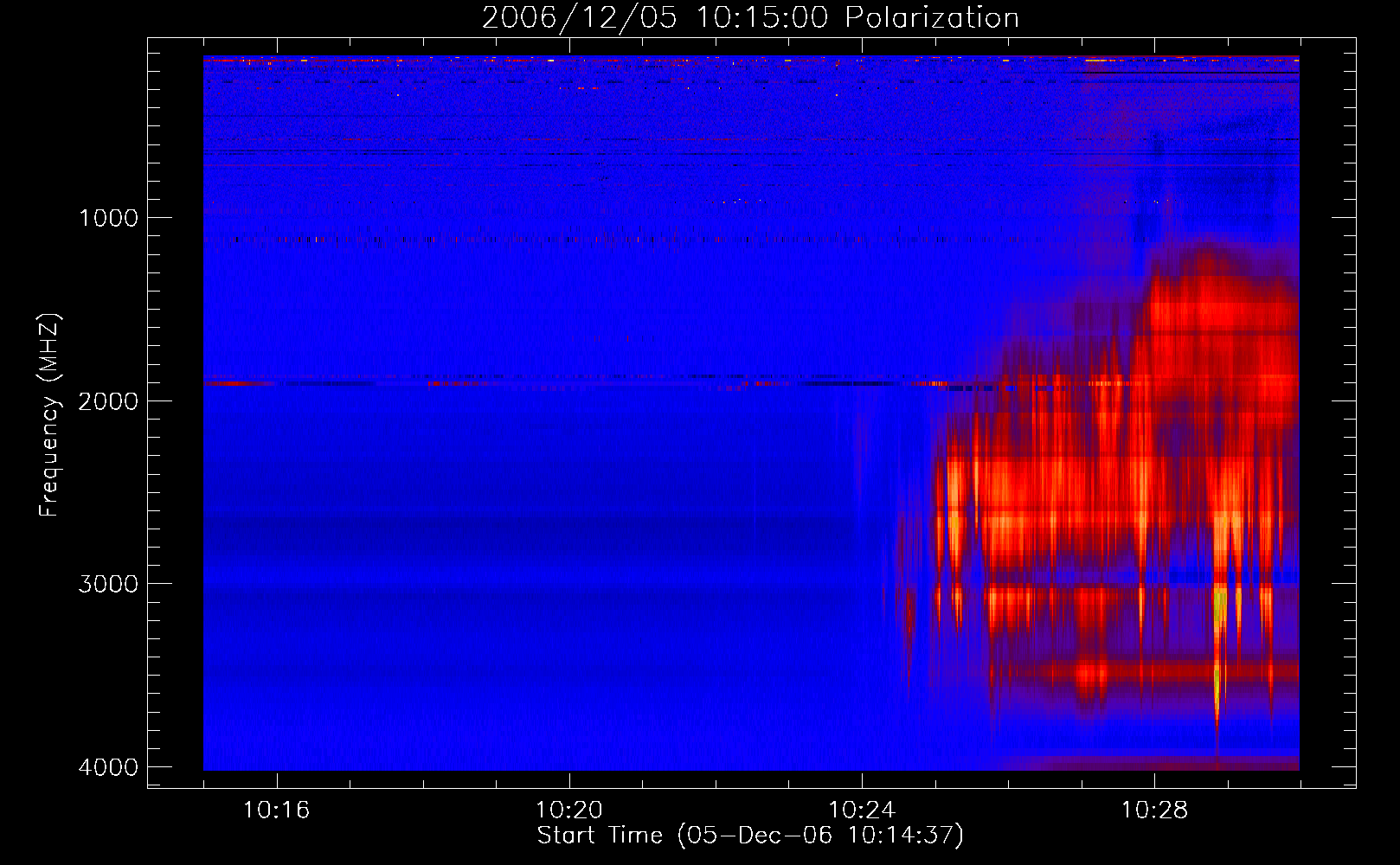Click the 'Frequency (MHZ)' axis title
This screenshot has width=1400, height=865.
[x=49, y=415]
